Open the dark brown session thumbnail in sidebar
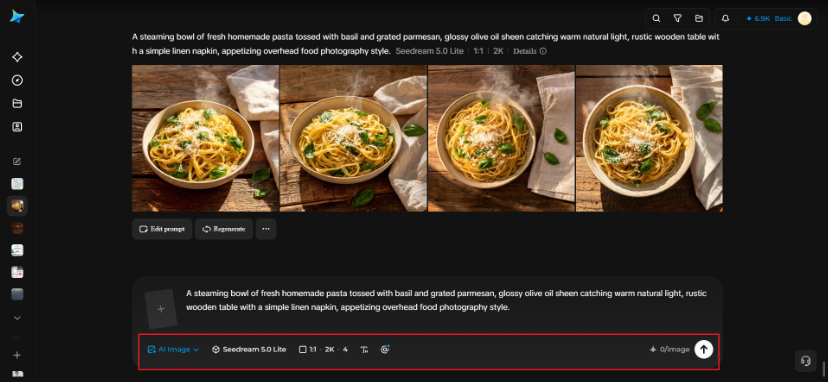This screenshot has width=828, height=382. tap(17, 228)
